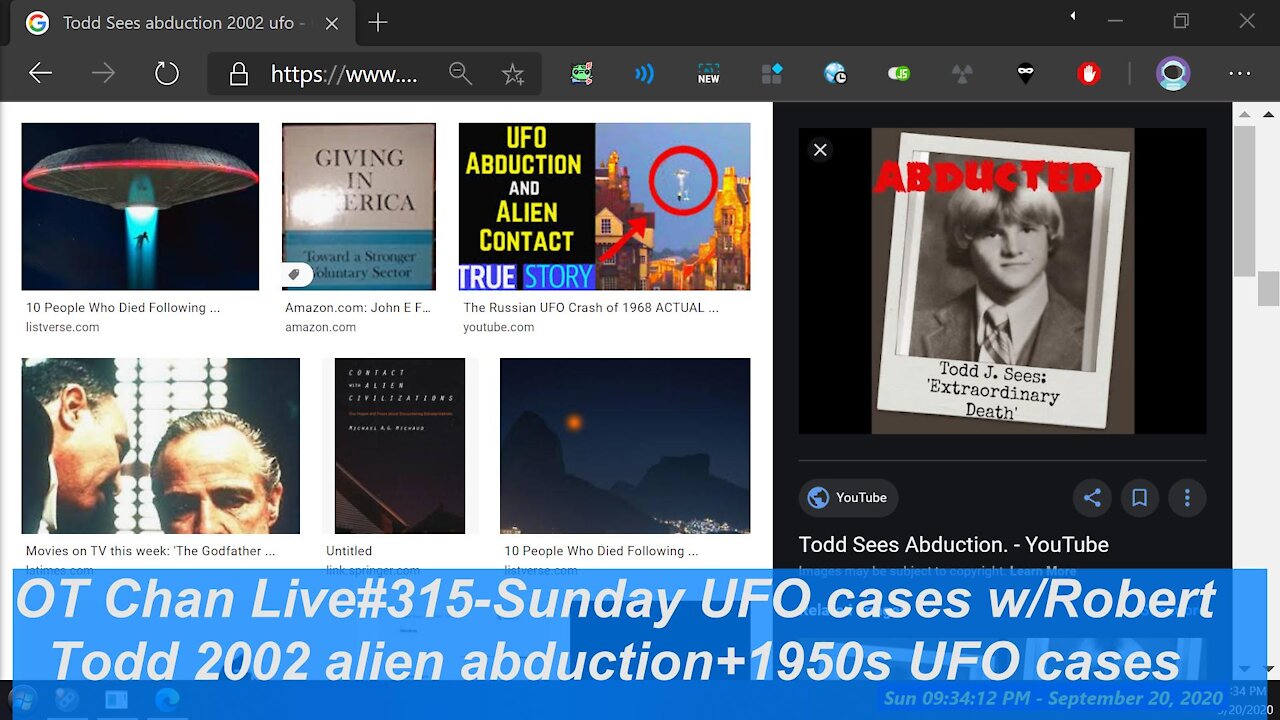
Task: Click the globe with clock extension icon
Action: [x=835, y=73]
